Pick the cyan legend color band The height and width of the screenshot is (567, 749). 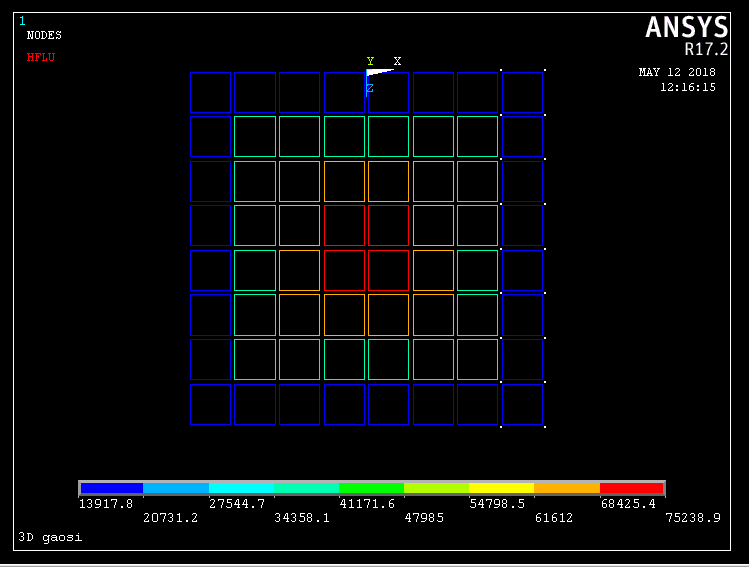coord(241,488)
